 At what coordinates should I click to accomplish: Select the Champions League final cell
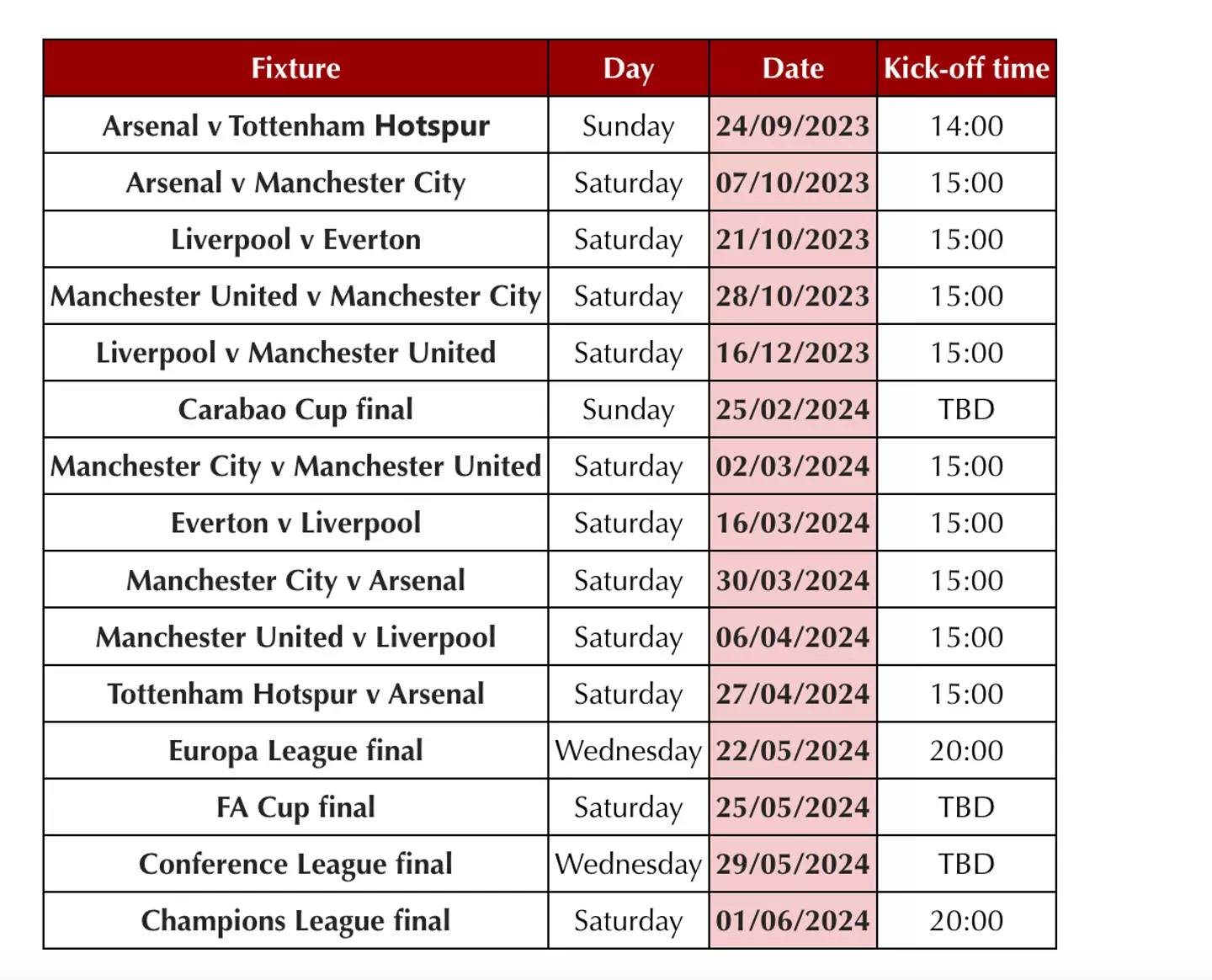tap(295, 920)
